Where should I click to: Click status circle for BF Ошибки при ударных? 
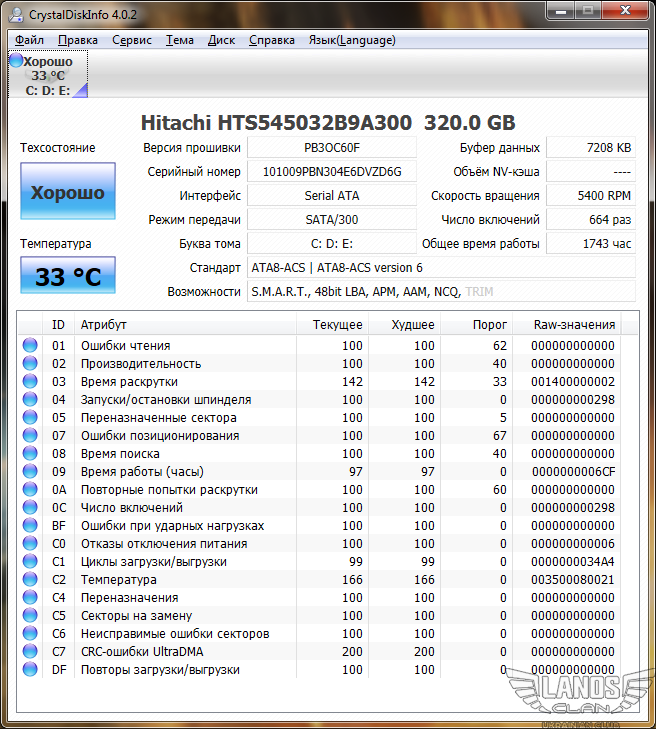[30, 525]
